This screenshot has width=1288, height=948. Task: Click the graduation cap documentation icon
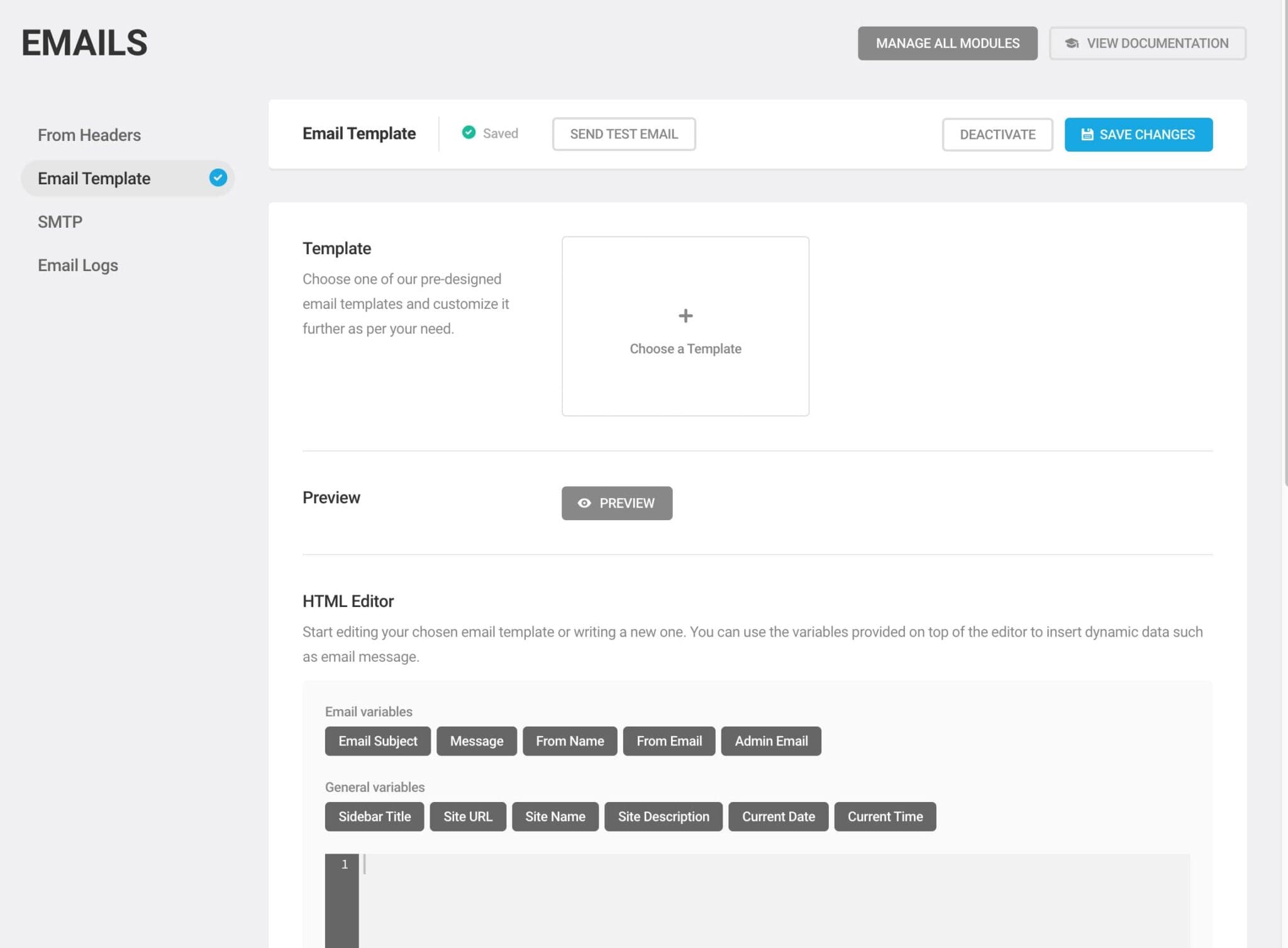pos(1072,43)
